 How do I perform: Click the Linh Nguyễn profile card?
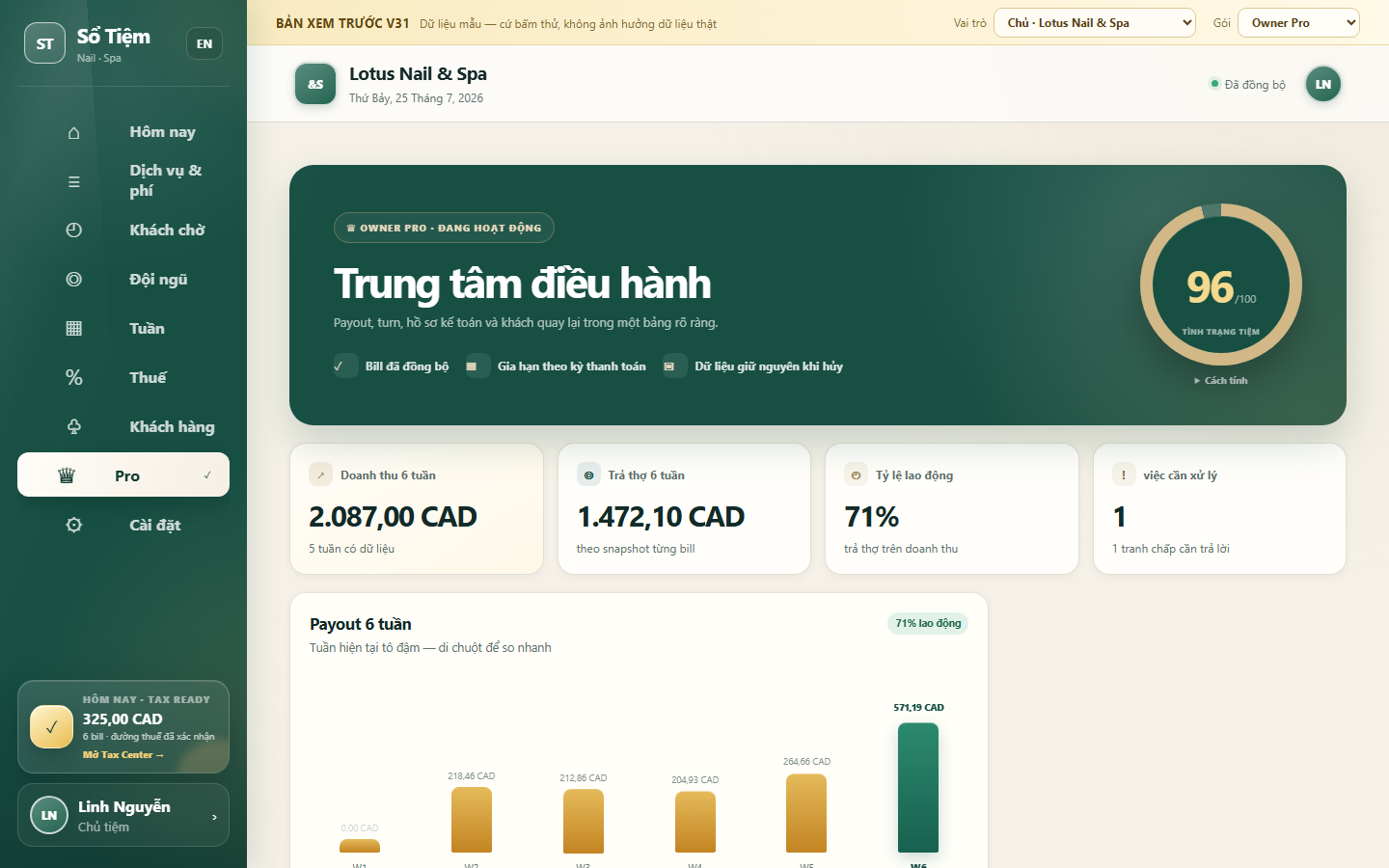[x=123, y=815]
